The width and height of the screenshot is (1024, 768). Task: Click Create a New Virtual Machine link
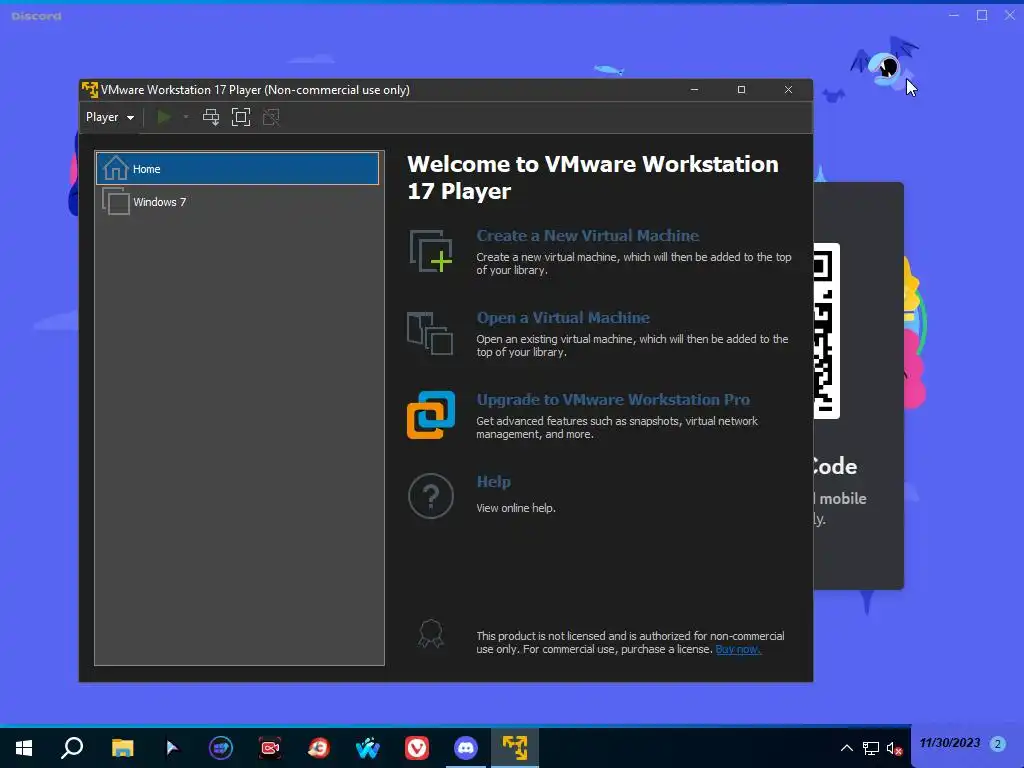tap(588, 236)
